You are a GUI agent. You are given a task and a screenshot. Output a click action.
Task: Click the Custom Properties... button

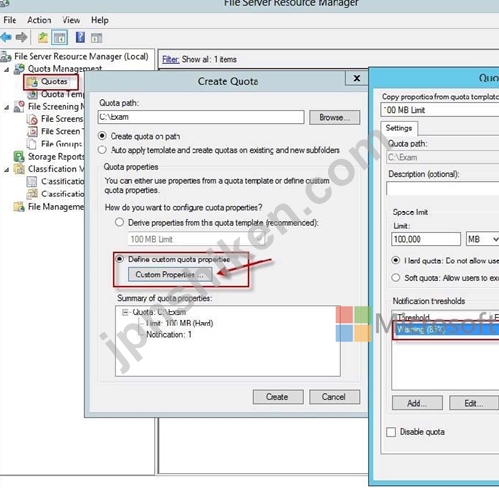tap(170, 275)
